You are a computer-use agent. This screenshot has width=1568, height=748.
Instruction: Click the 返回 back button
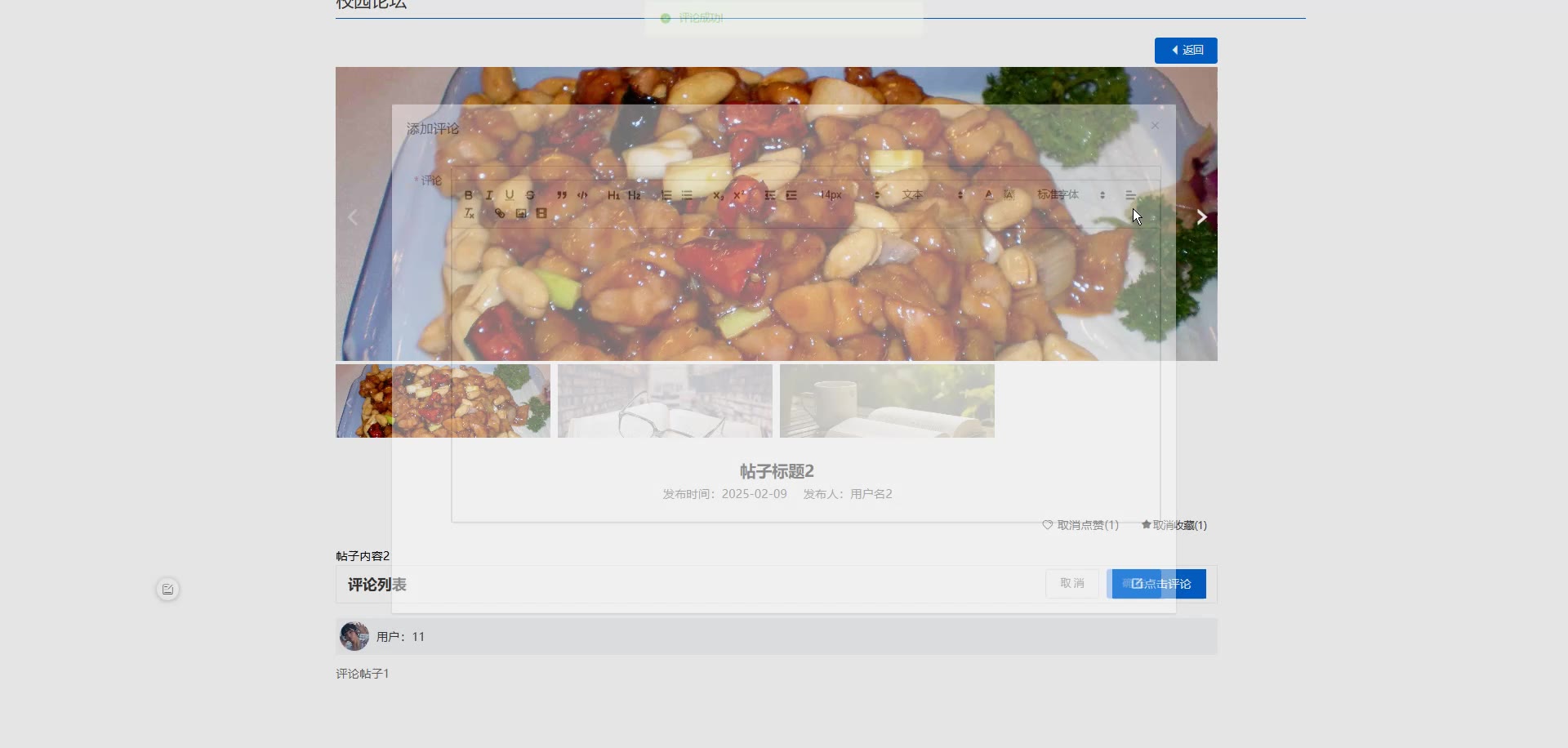1186,51
